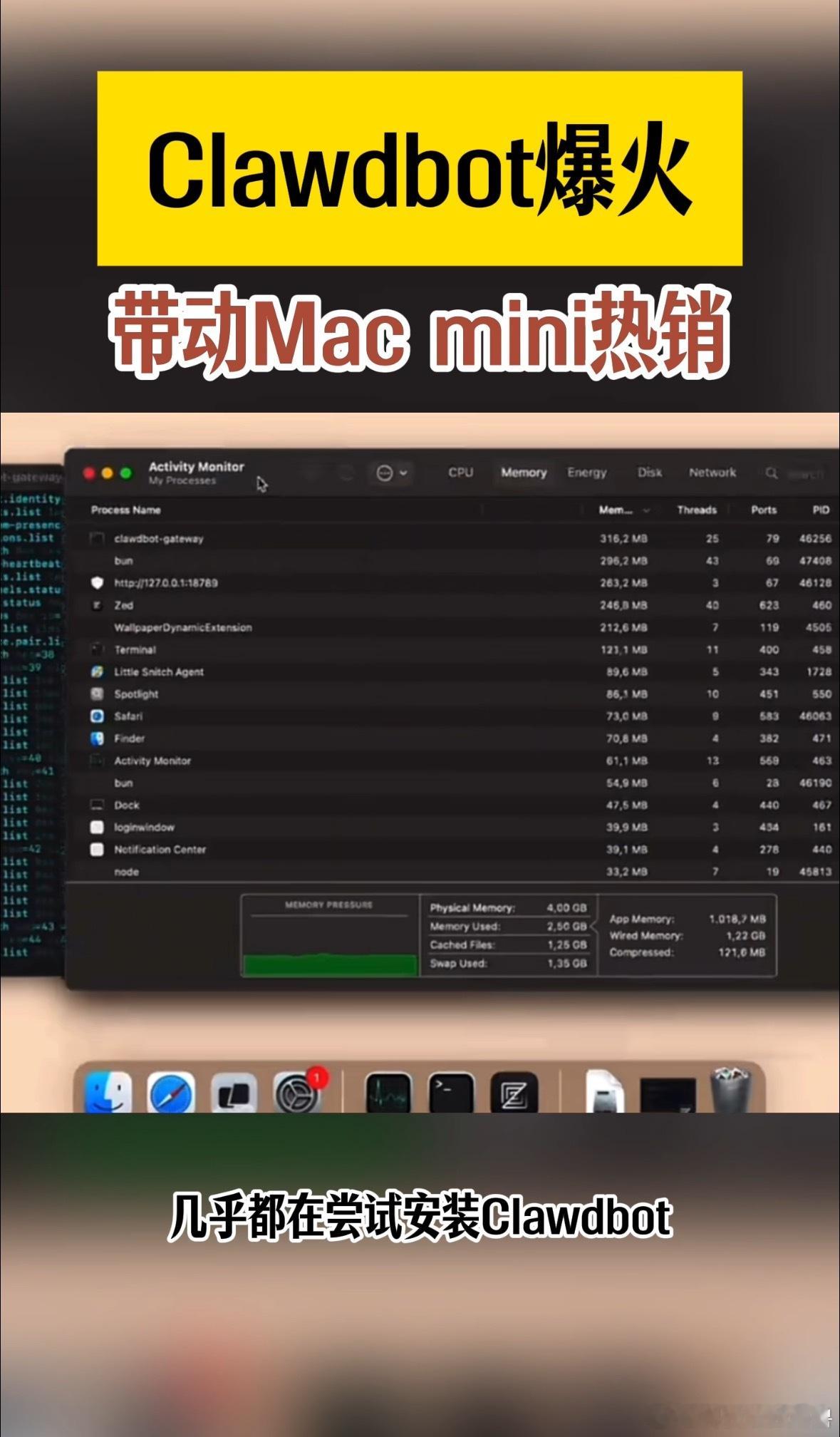Restore the minimized dark window in the Dock
Viewport: 840px width, 1437px height.
coord(668,1096)
